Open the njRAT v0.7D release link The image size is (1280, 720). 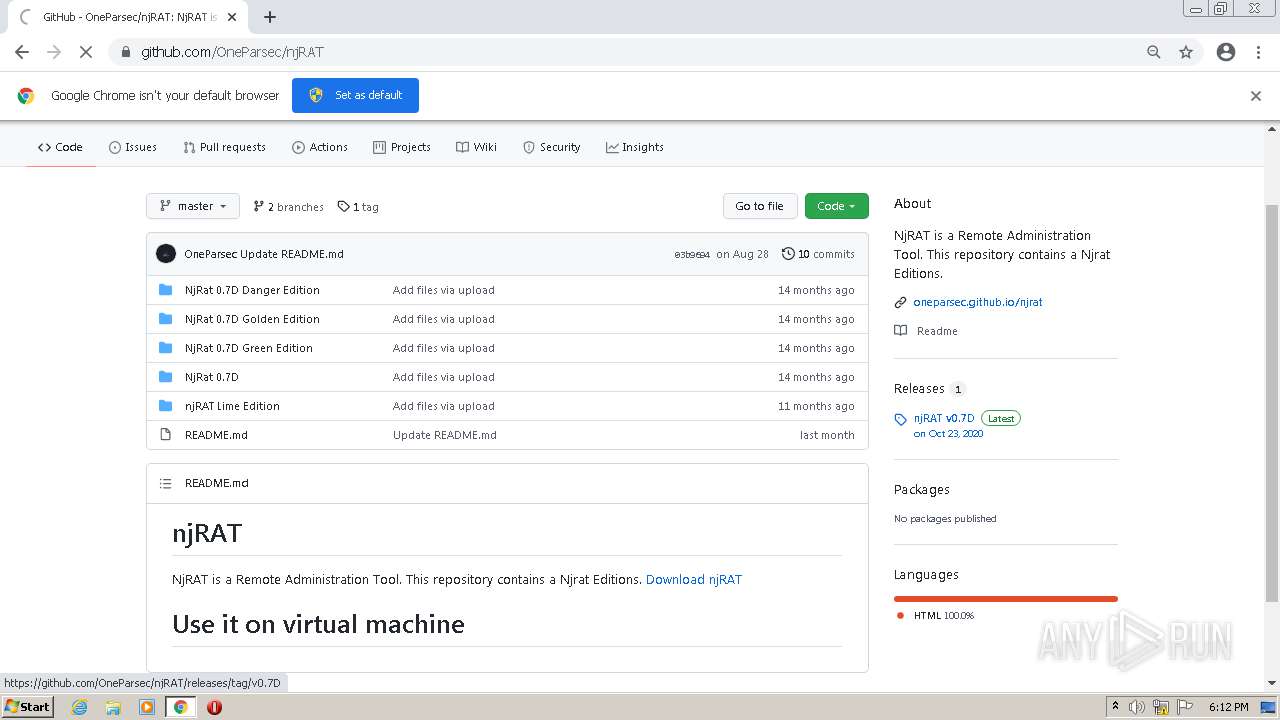[944, 418]
